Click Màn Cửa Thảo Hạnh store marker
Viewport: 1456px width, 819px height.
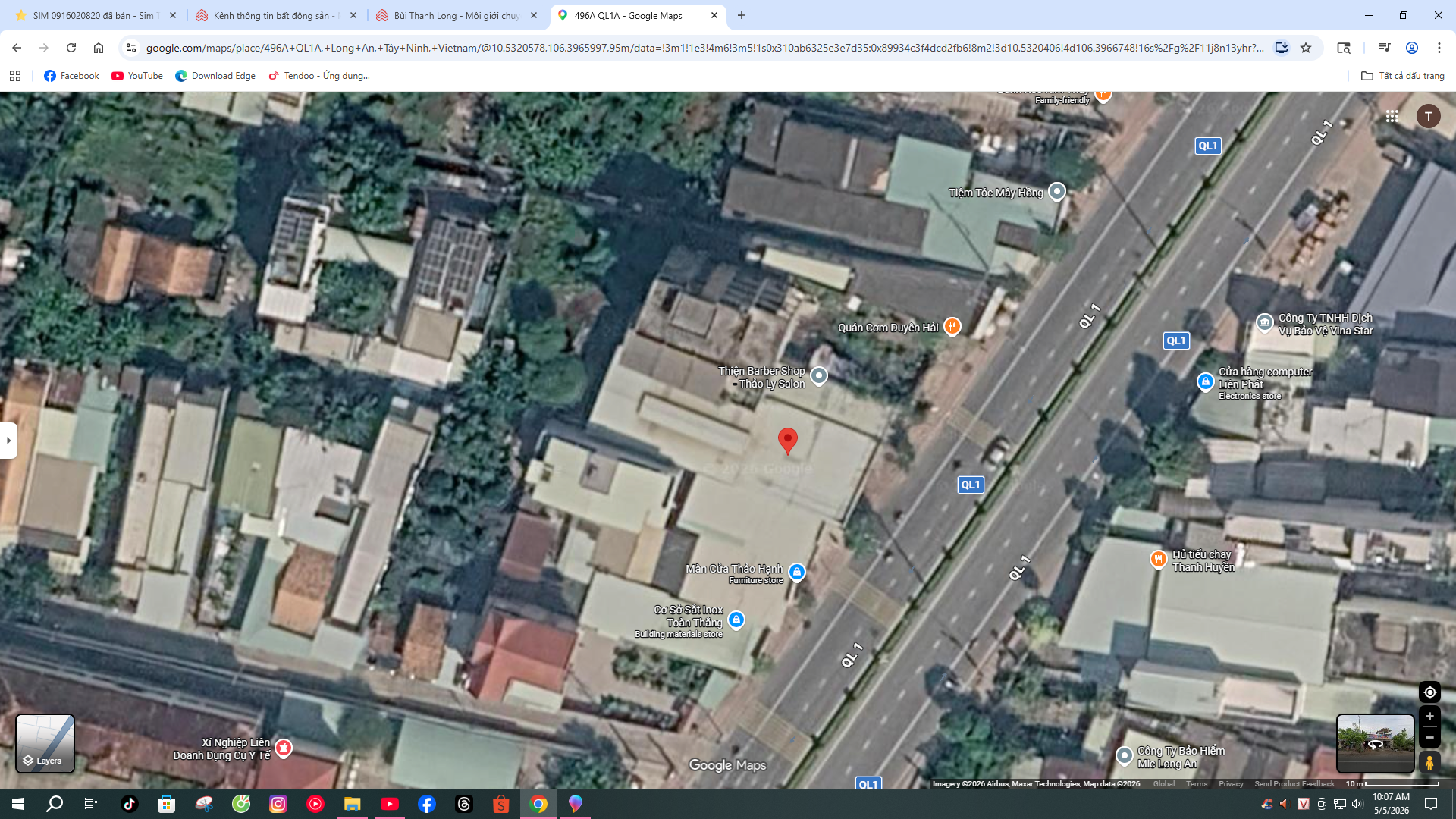click(797, 573)
